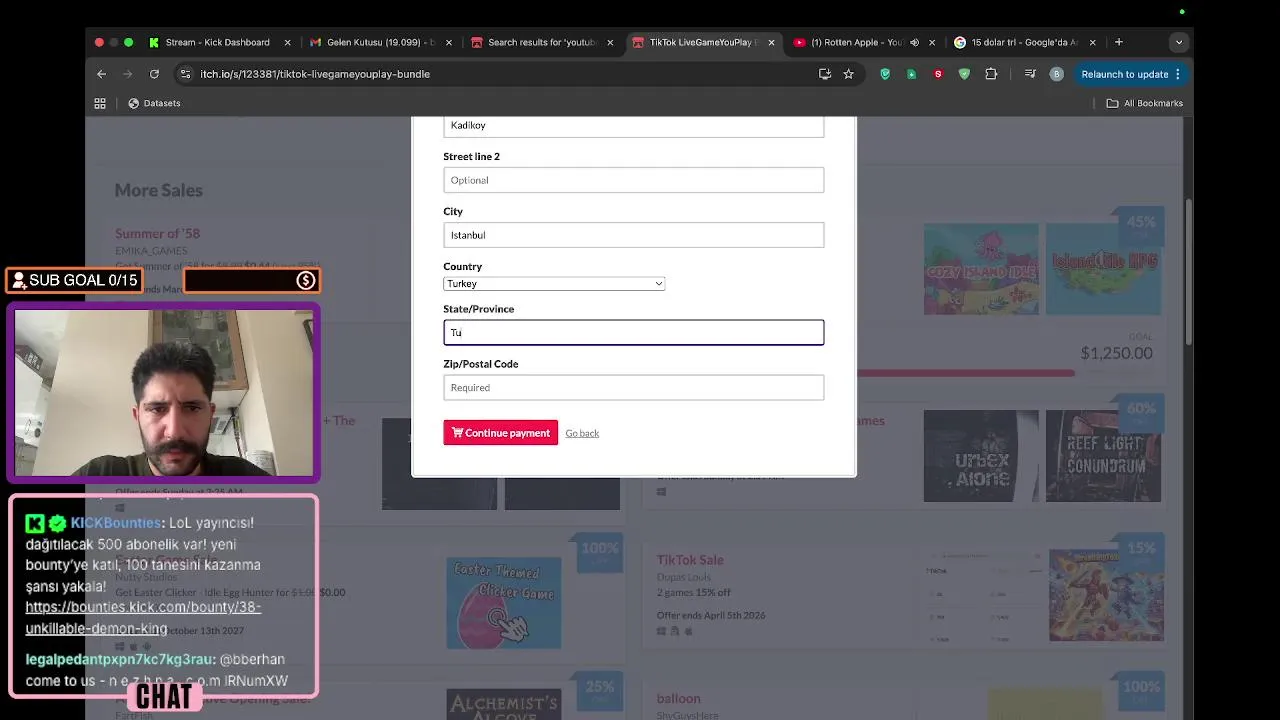Open the Alchemist's Alcove thumbnail

coord(503,704)
